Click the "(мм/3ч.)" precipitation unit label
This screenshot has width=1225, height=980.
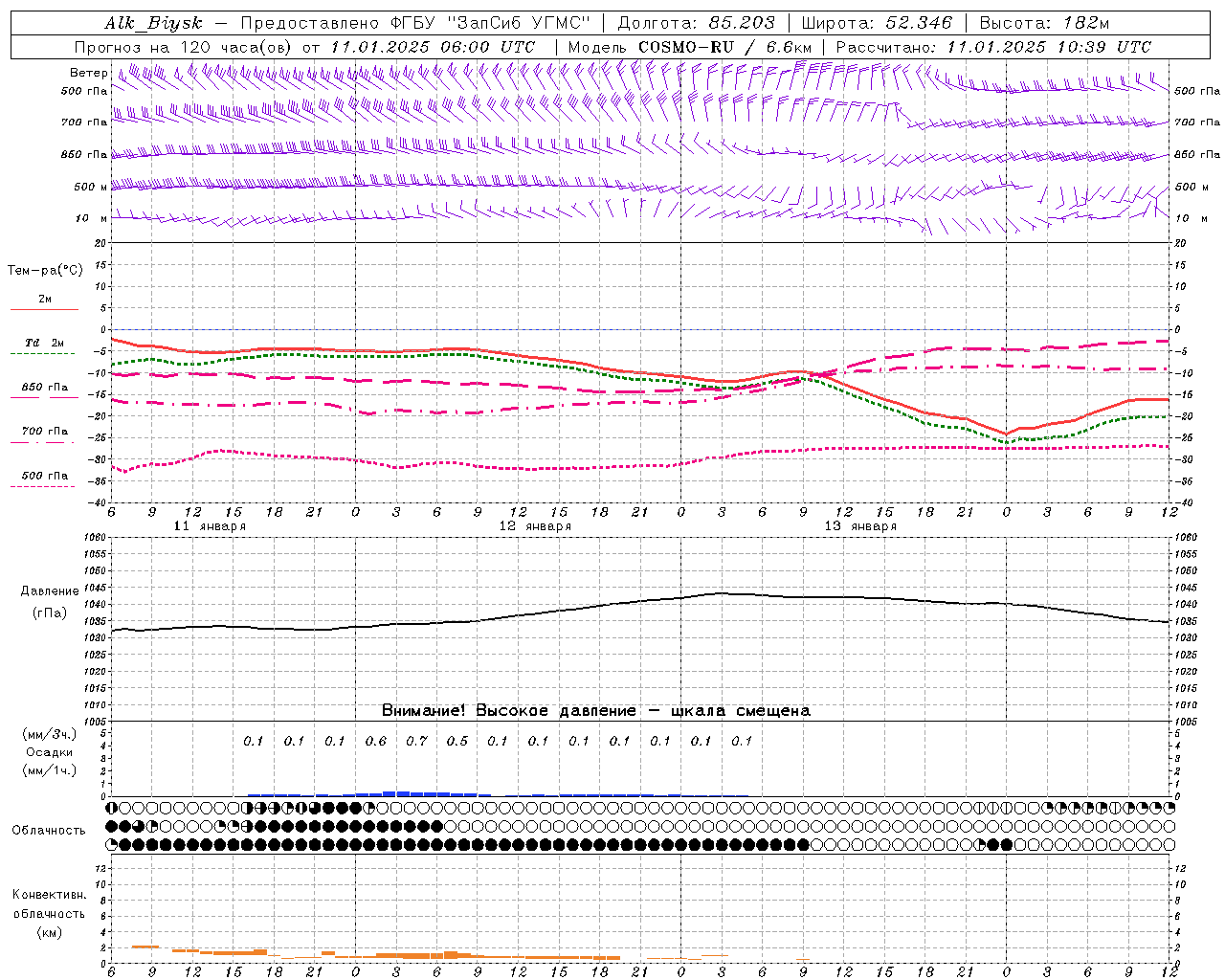coord(50,734)
